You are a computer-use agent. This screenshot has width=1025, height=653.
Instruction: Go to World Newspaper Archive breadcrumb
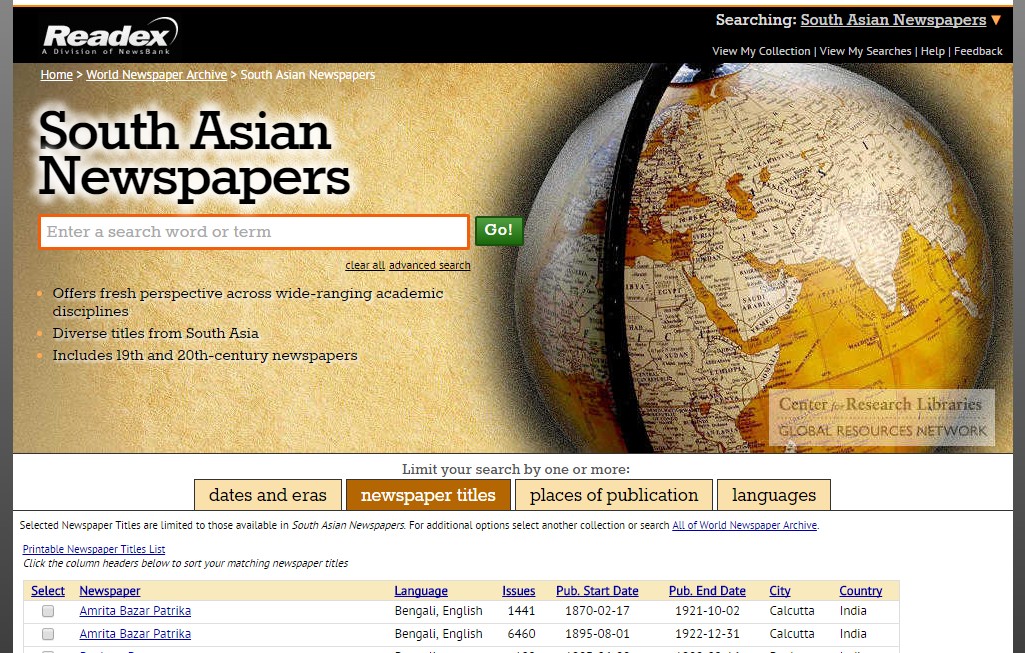[x=156, y=75]
